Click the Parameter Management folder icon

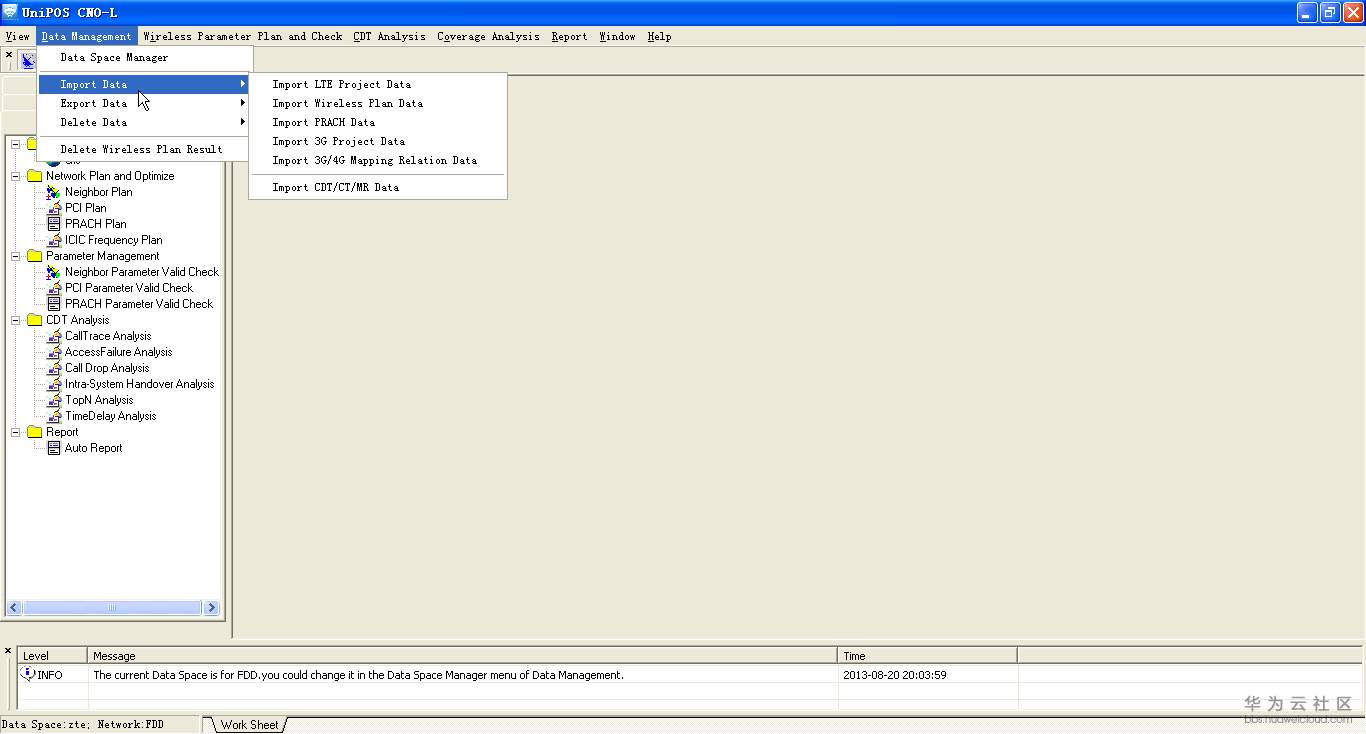pyautogui.click(x=35, y=256)
